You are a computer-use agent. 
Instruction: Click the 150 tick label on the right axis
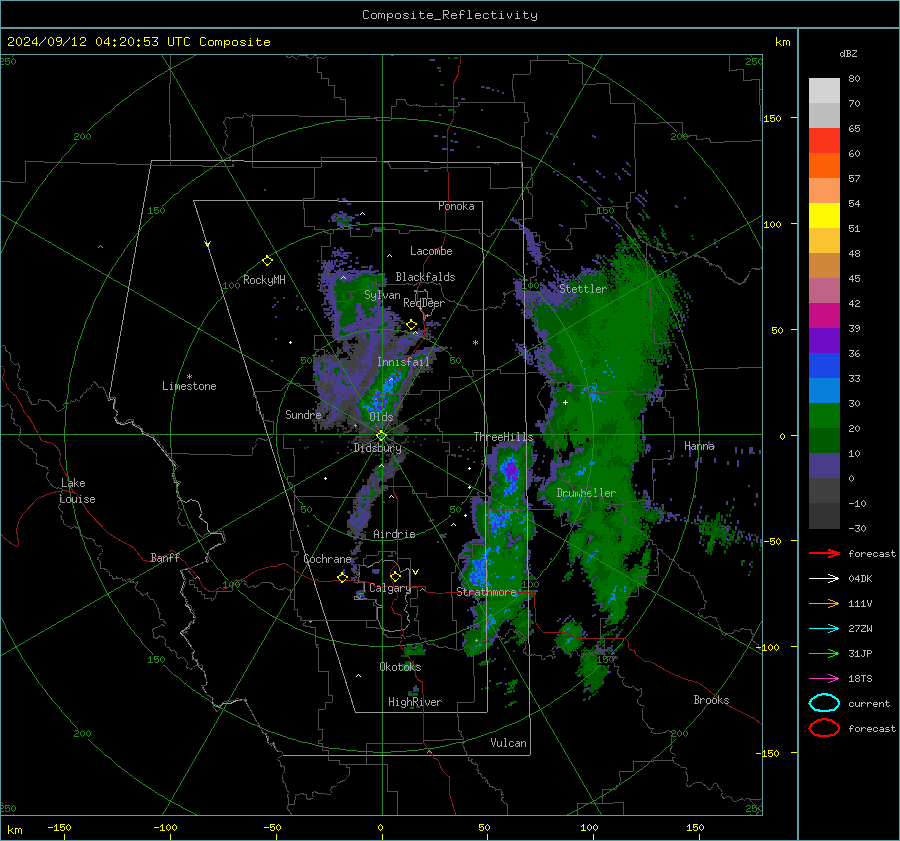tap(772, 118)
